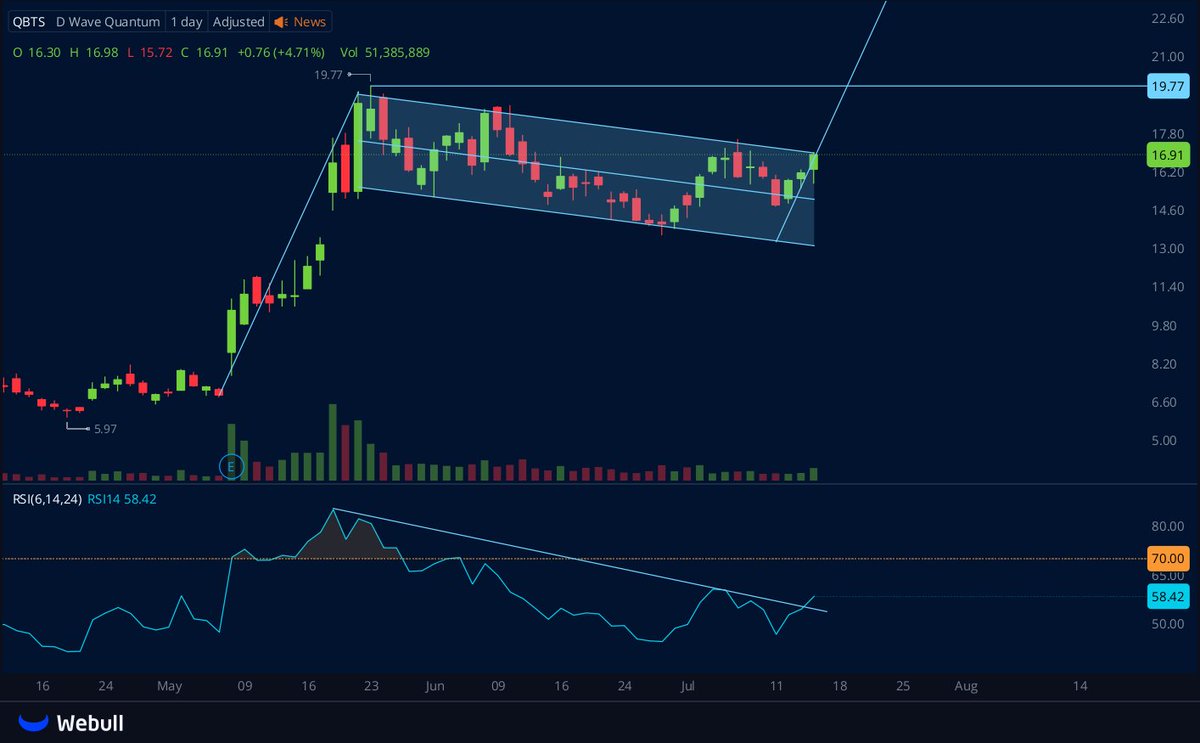
Task: Open the D Wave Quantum name label
Action: tap(109, 21)
